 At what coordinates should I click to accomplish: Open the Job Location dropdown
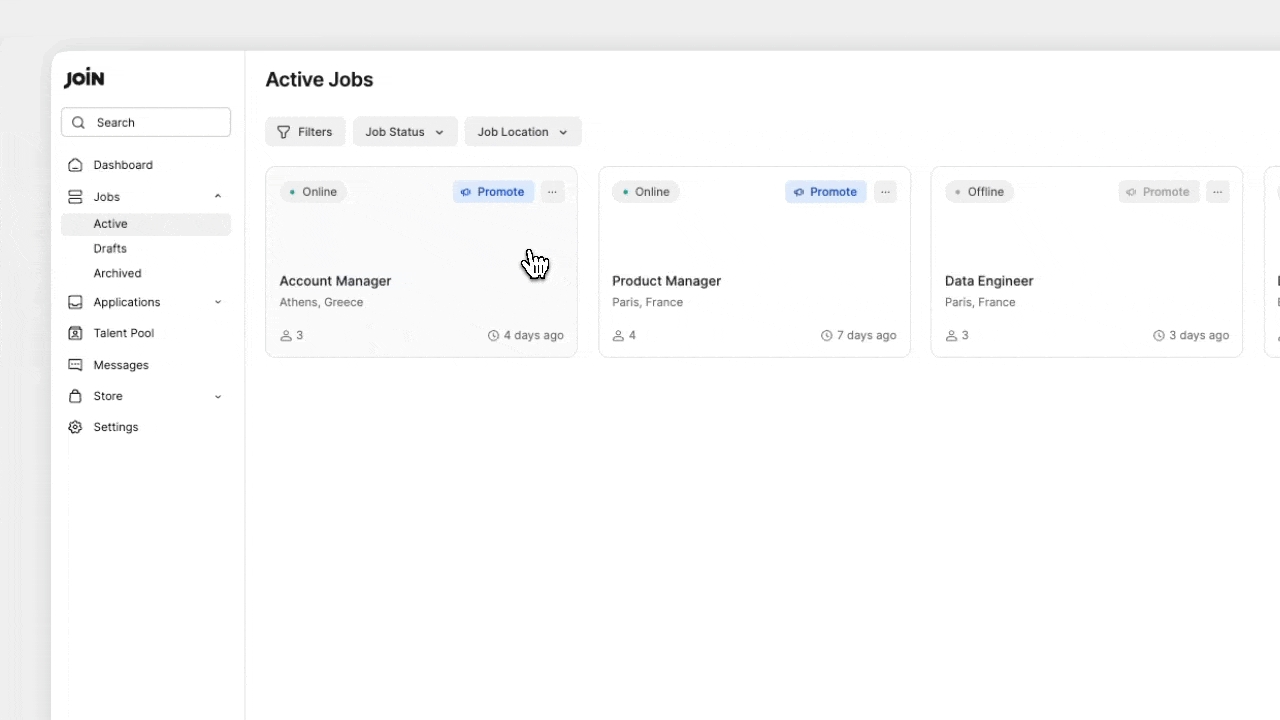(x=522, y=132)
